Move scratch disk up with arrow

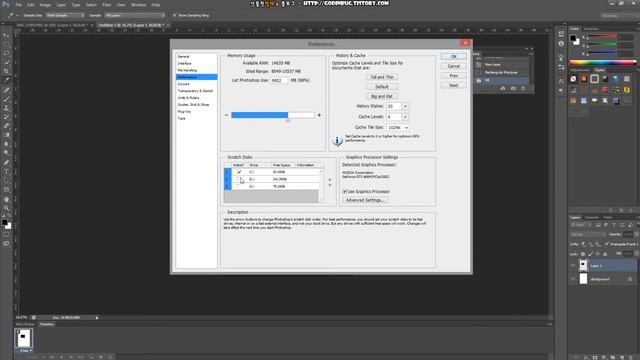(x=330, y=180)
